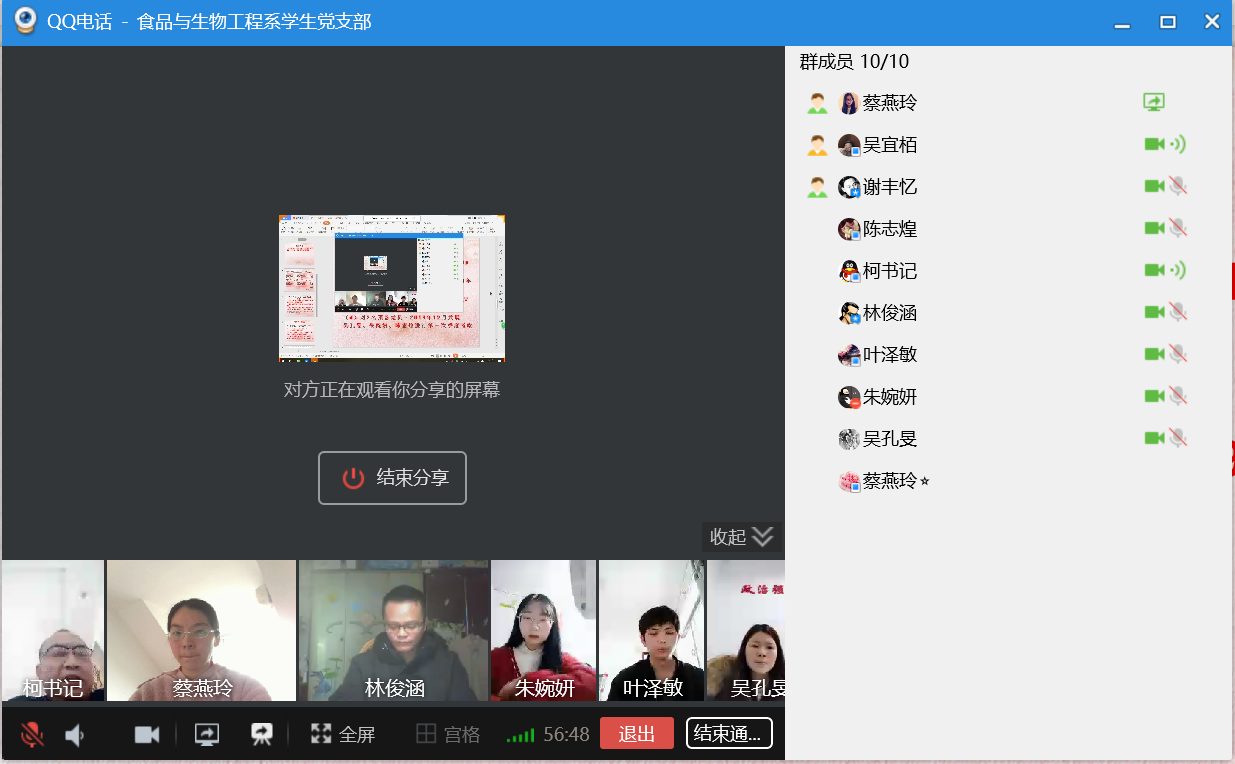Click the 对方正在观看你分享的屏幕 status text

[392, 390]
